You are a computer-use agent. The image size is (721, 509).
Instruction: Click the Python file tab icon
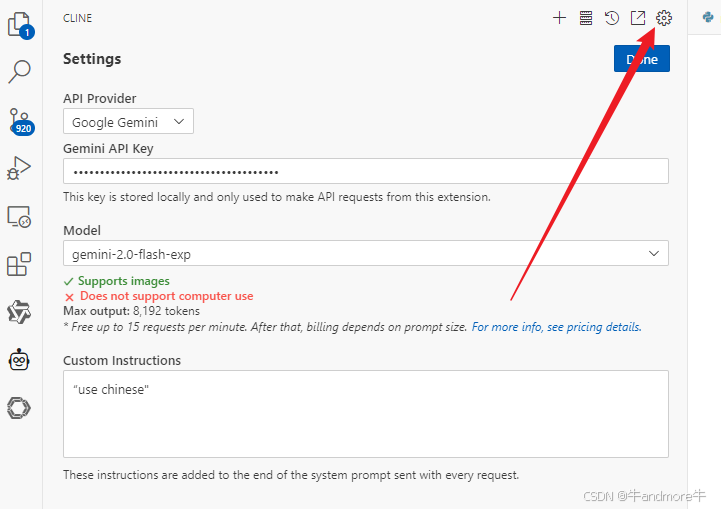[x=708, y=17]
